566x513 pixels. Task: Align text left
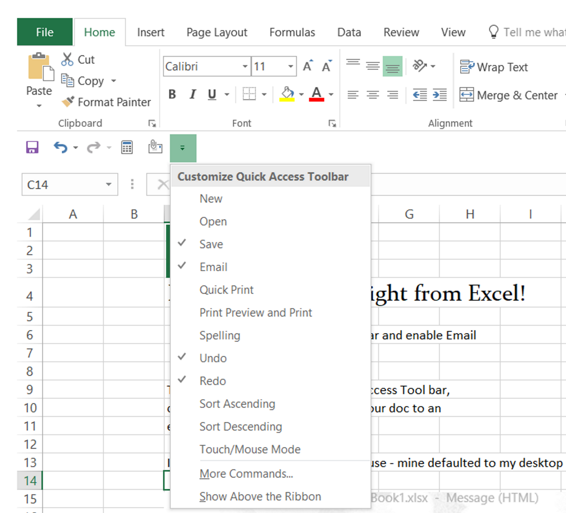click(x=353, y=95)
